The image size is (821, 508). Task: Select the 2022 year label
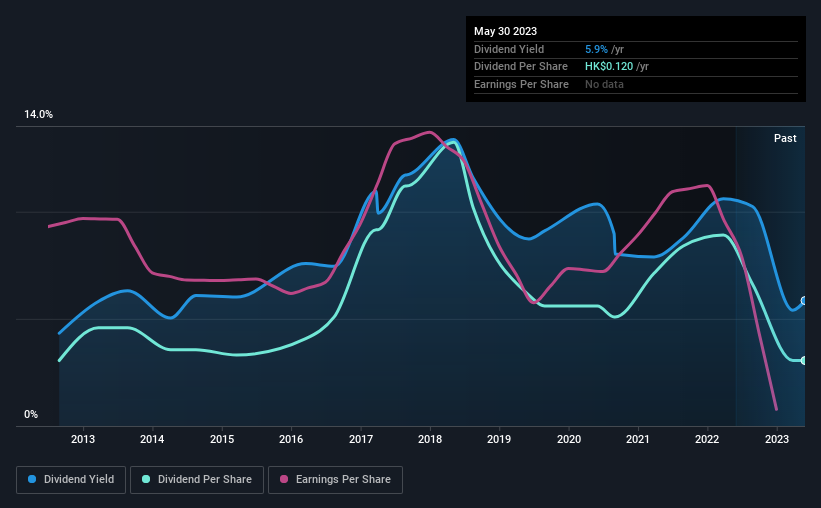coord(707,439)
